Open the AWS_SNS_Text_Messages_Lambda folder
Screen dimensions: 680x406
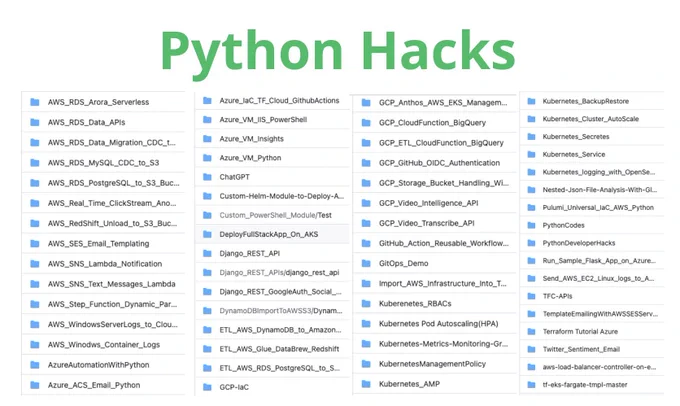pyautogui.click(x=111, y=284)
